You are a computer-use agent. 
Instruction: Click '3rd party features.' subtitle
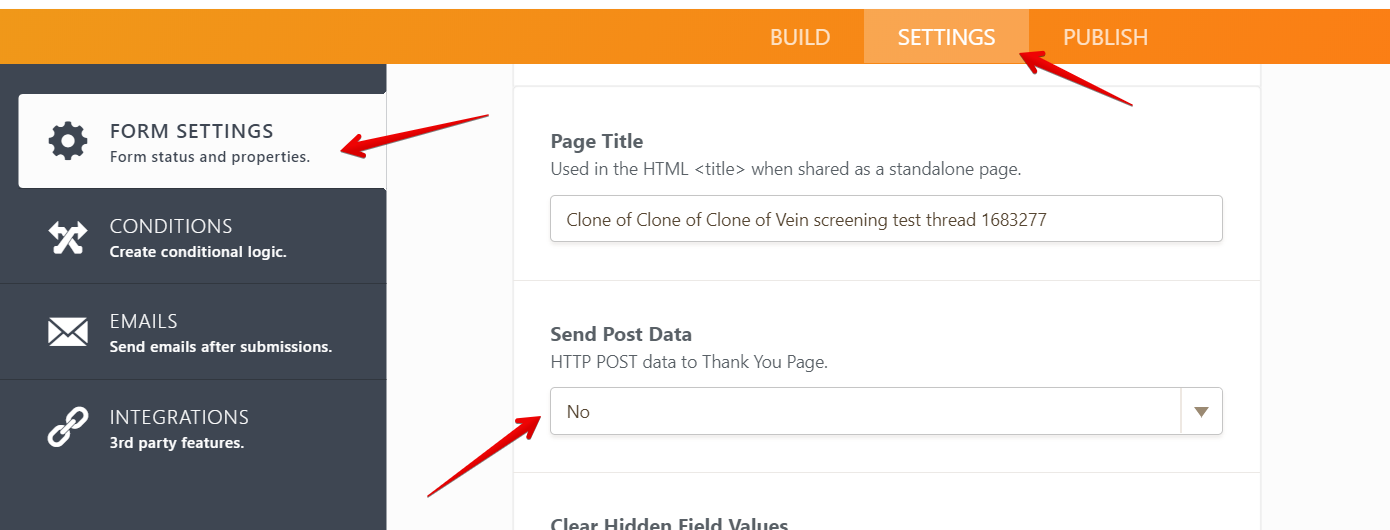click(x=177, y=443)
